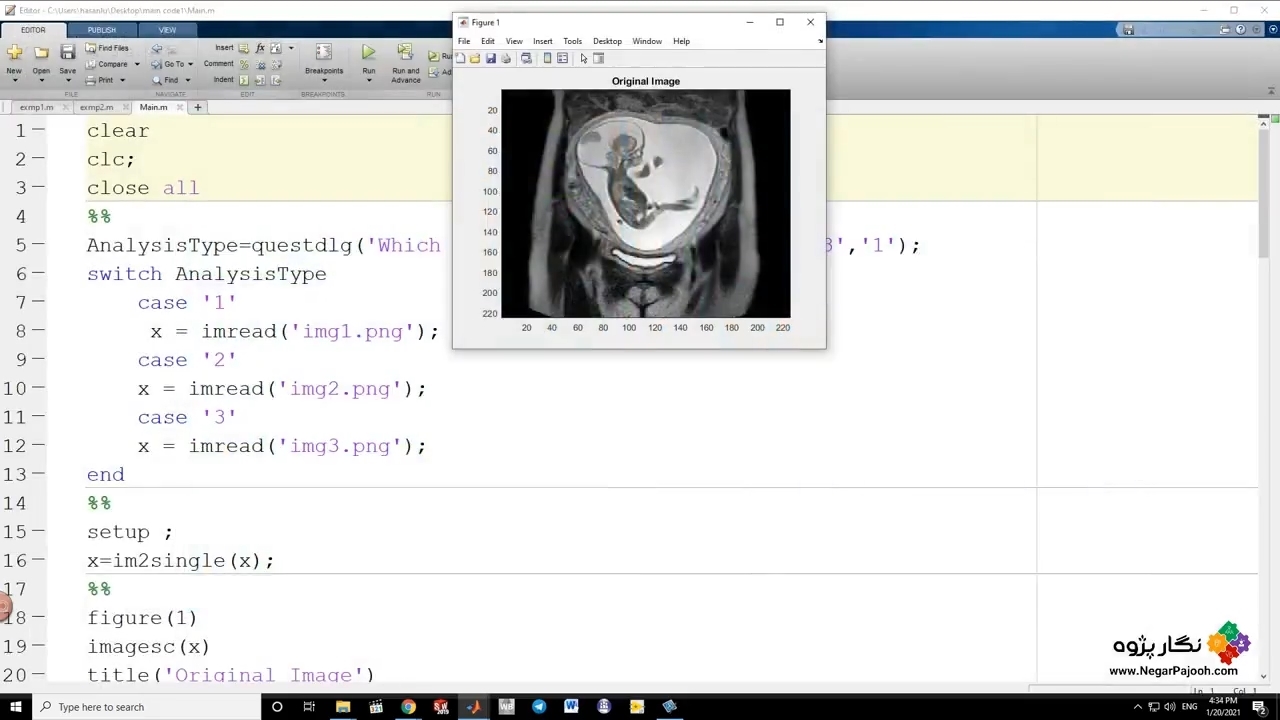
Task: Switch to the PUBLISH ribbon tab
Action: (101, 30)
